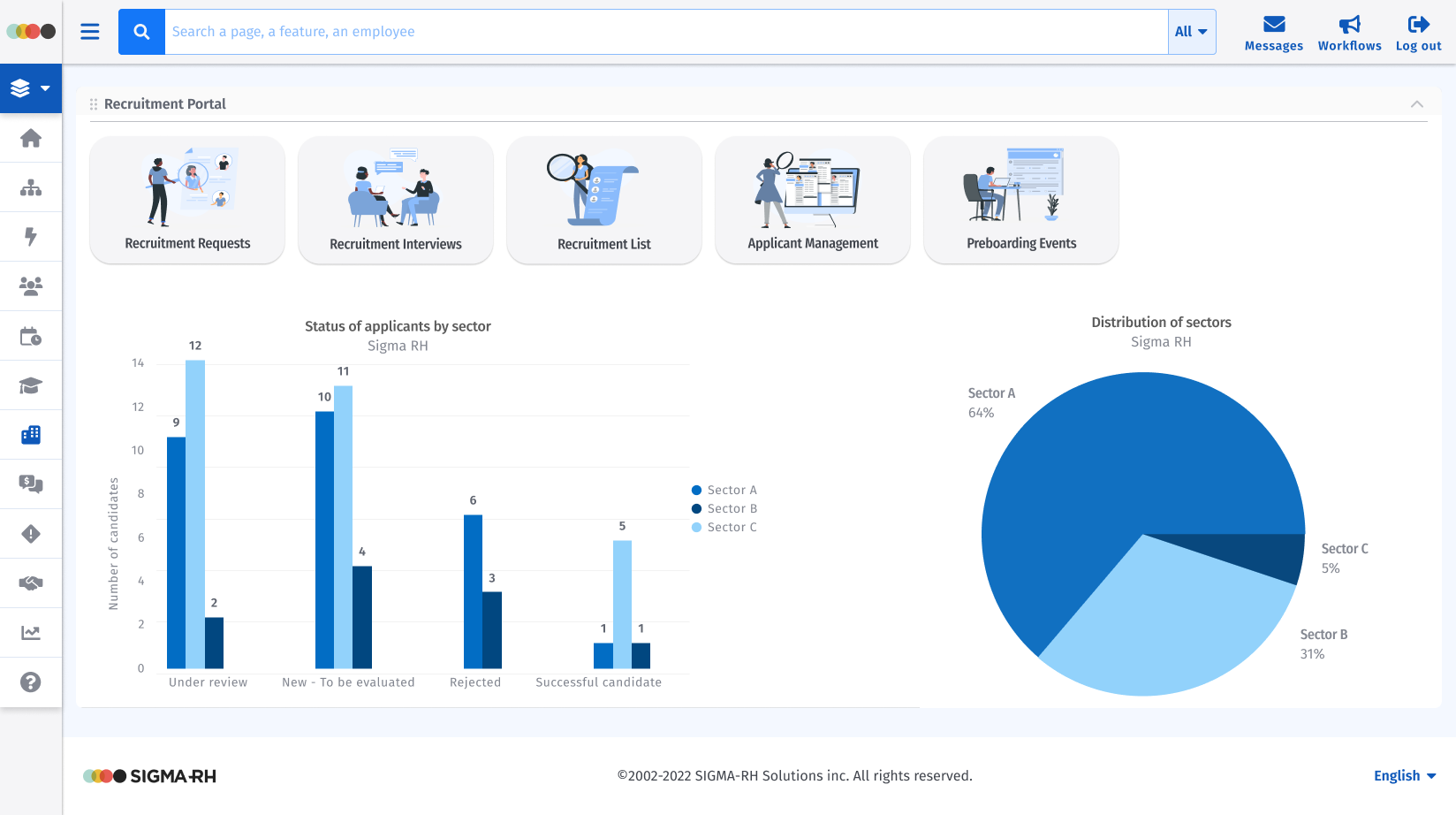Click the 'Sector B 31%' pie label
The width and height of the screenshot is (1456, 815).
click(x=1323, y=644)
